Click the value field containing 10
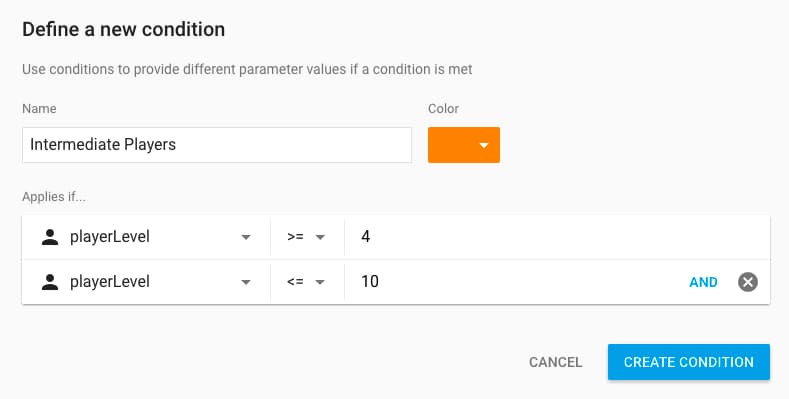Image resolution: width=789 pixels, height=399 pixels. pyautogui.click(x=513, y=282)
